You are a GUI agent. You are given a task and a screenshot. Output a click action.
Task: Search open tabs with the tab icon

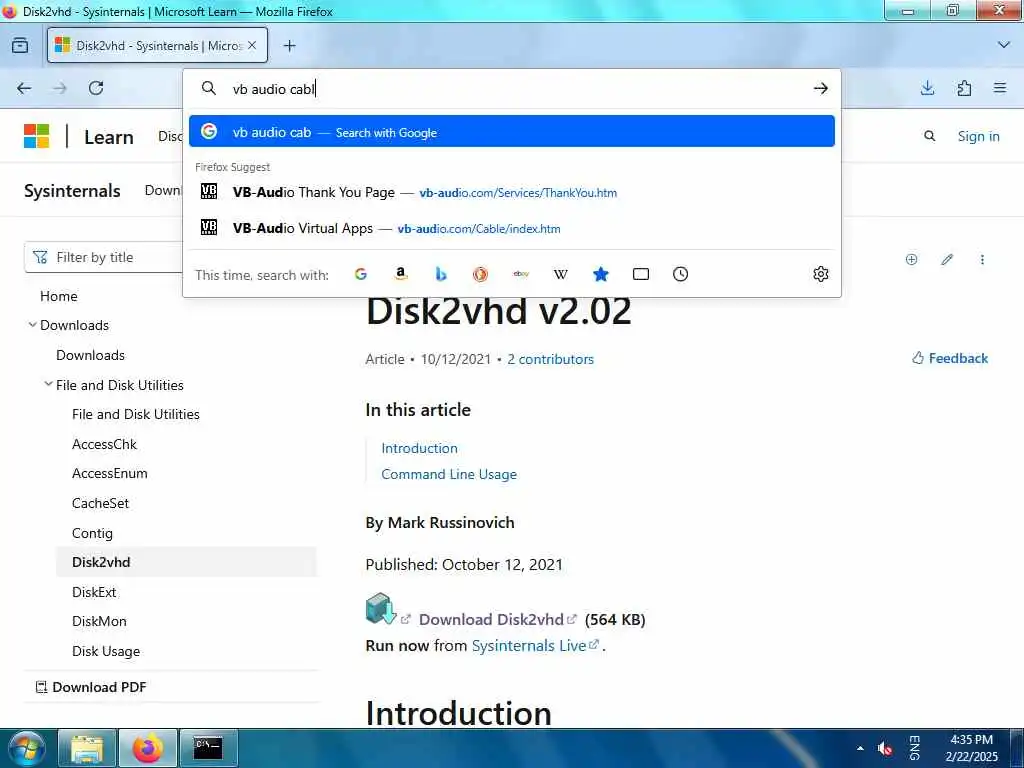pos(641,274)
